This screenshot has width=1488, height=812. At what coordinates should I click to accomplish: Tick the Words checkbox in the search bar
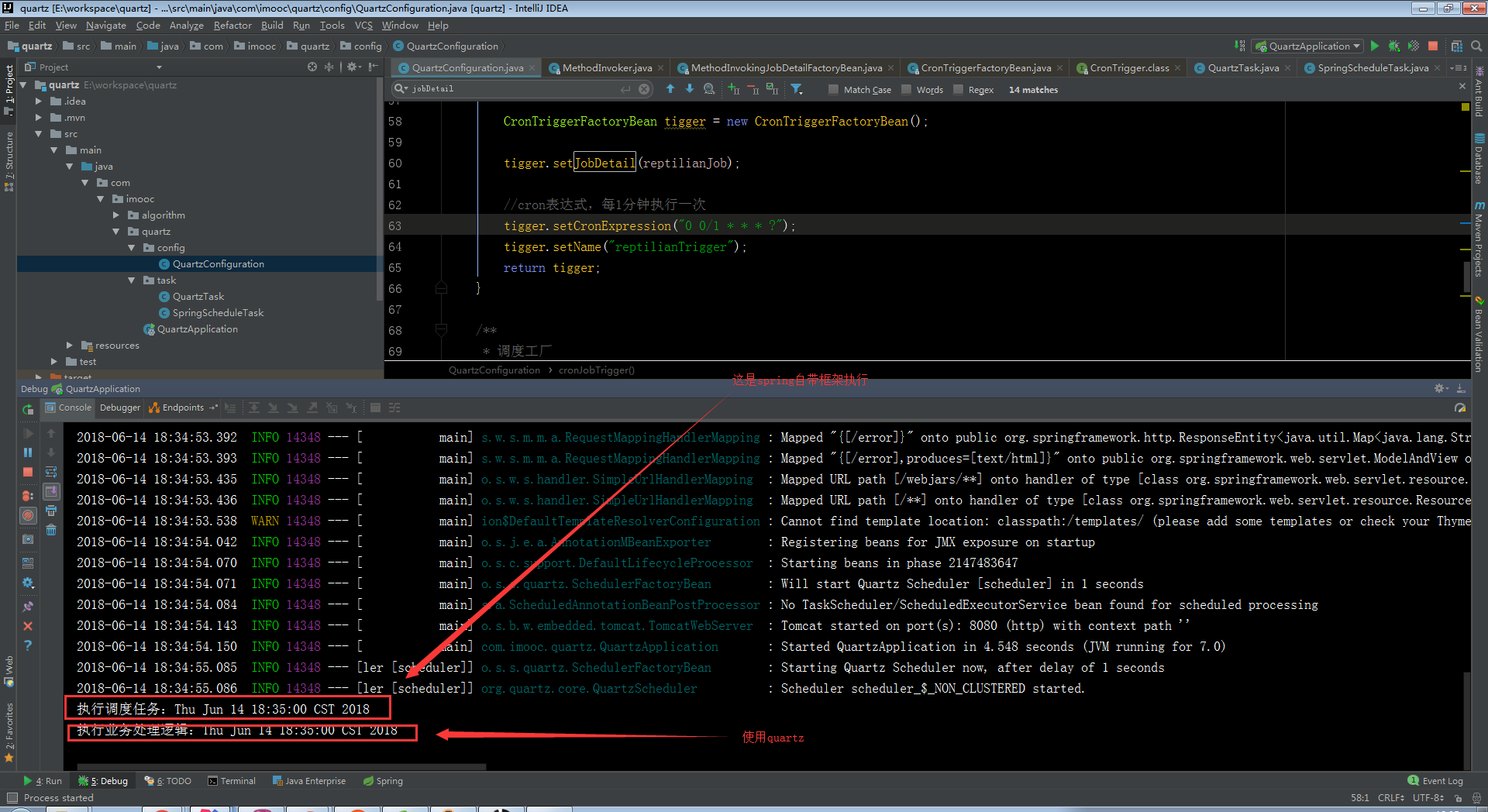click(x=907, y=90)
